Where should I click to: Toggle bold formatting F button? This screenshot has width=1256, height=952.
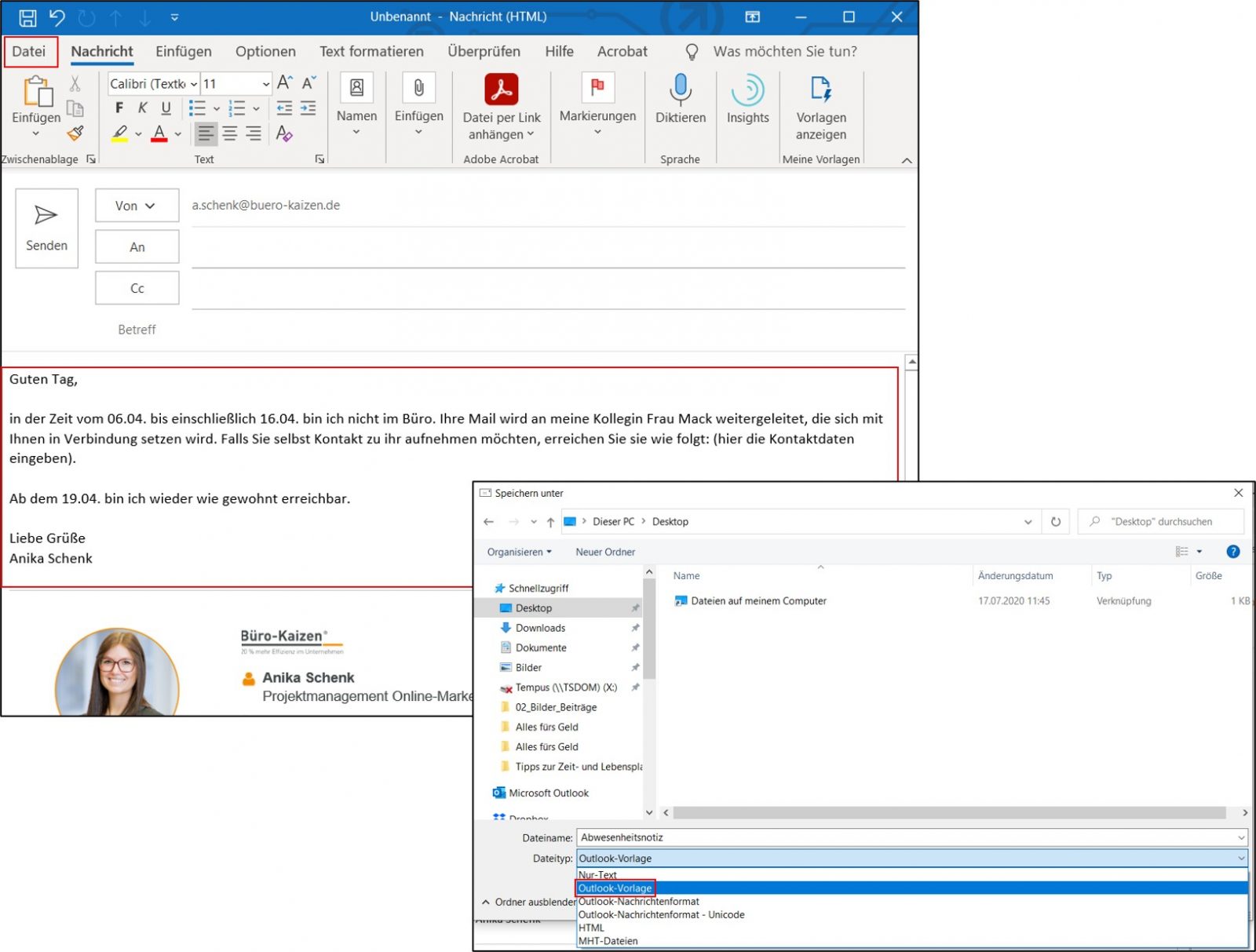pos(119,108)
